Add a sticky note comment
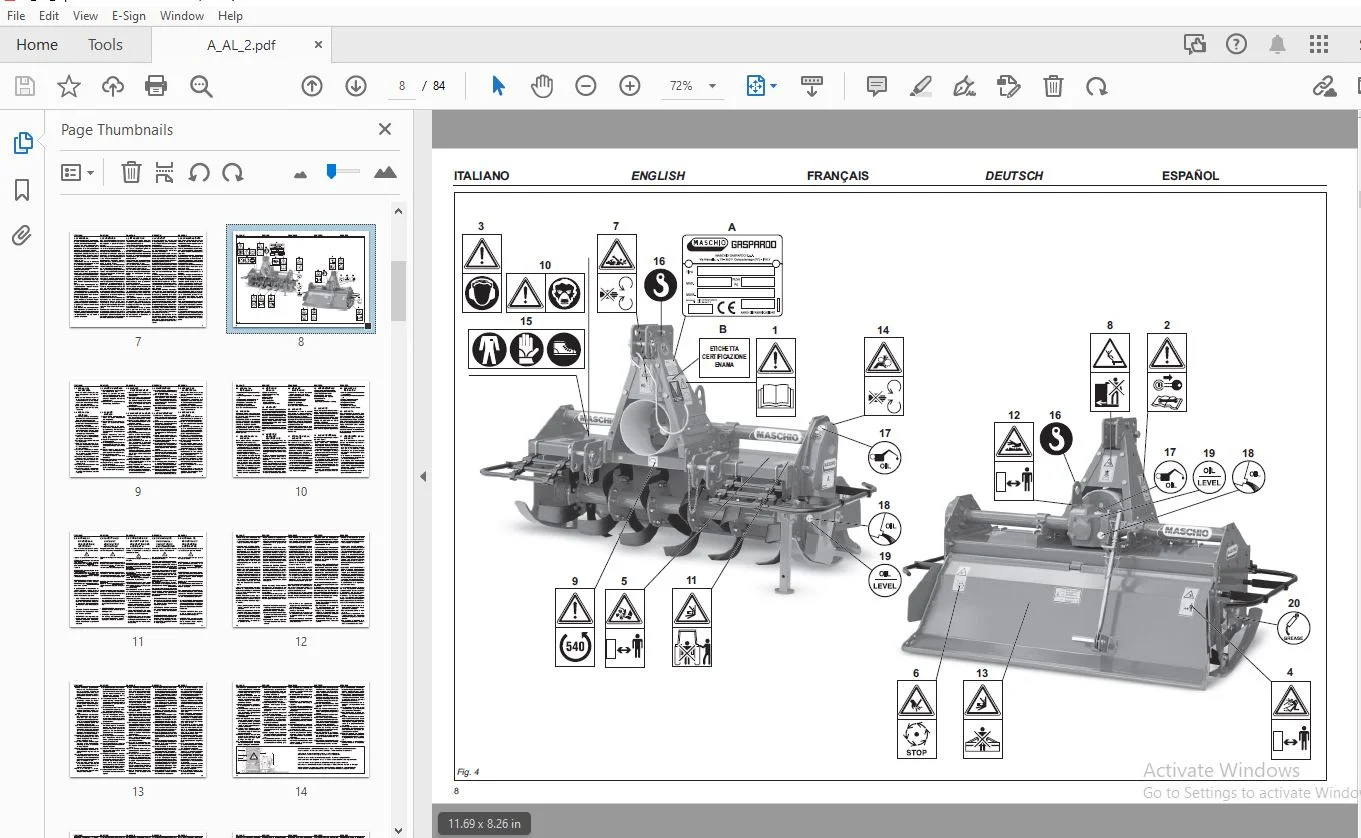1361x838 pixels. (x=877, y=87)
